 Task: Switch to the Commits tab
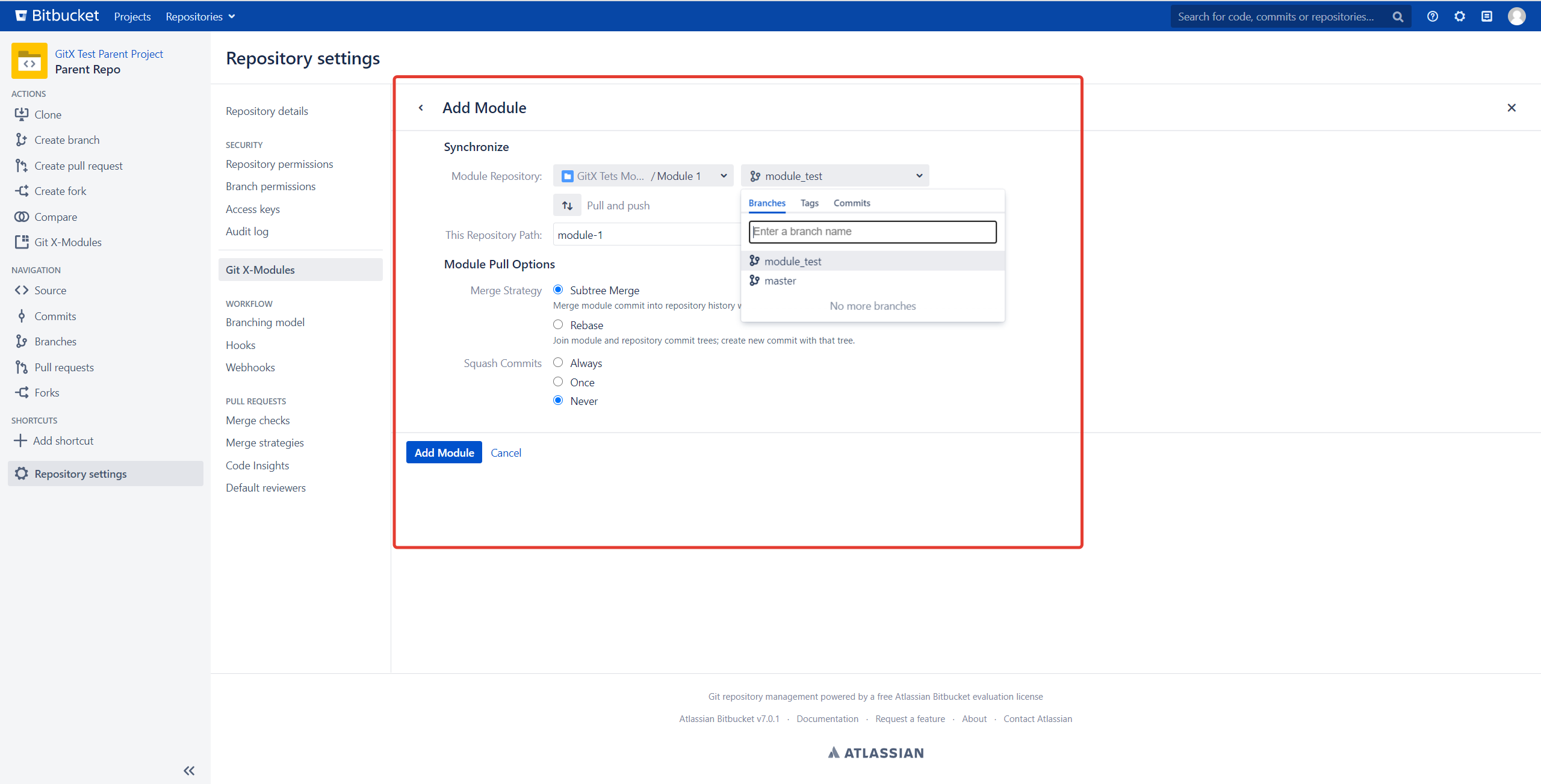coord(851,203)
